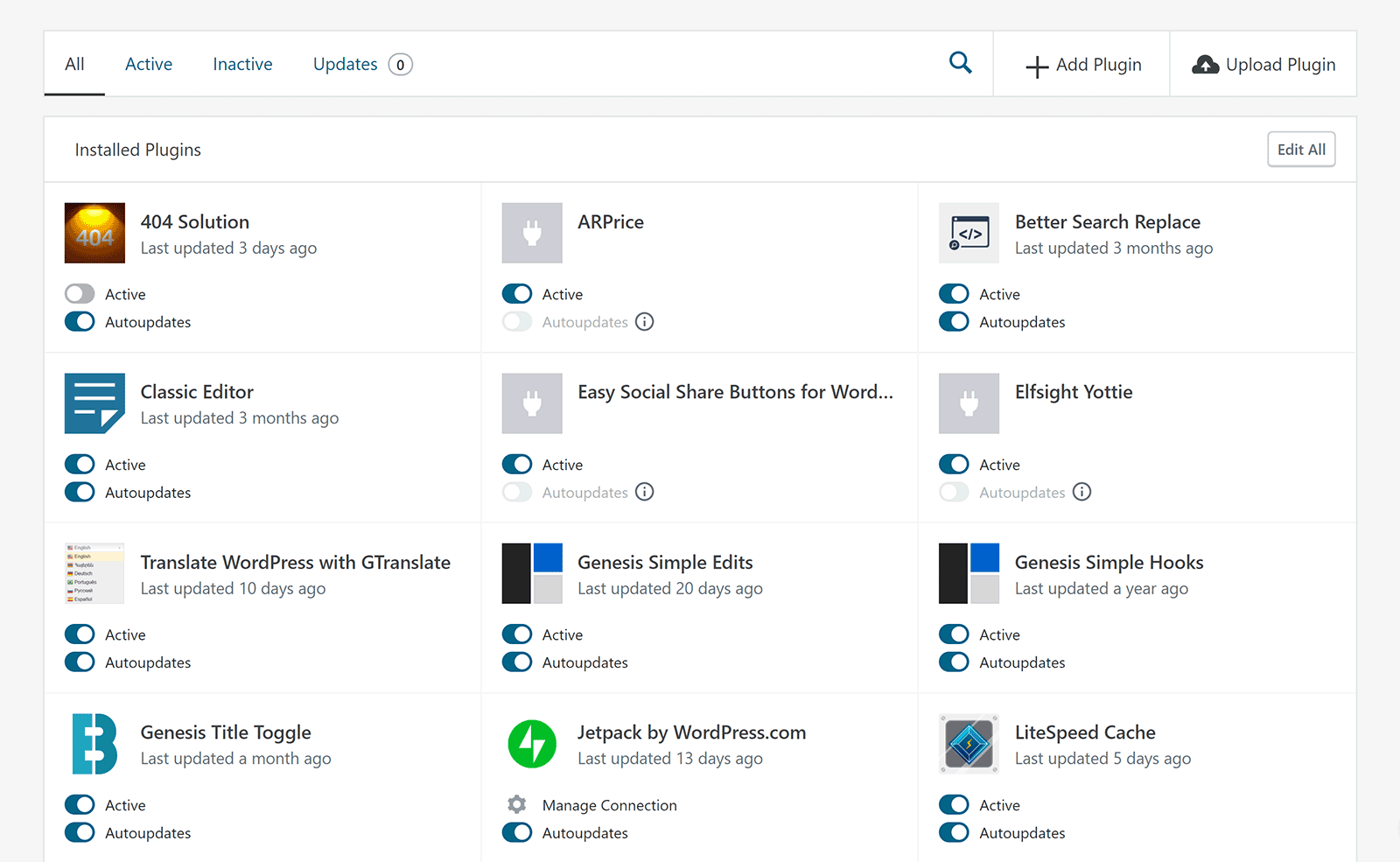The height and width of the screenshot is (862, 1400).
Task: Open the plugin search magnifier icon
Action: click(x=961, y=63)
